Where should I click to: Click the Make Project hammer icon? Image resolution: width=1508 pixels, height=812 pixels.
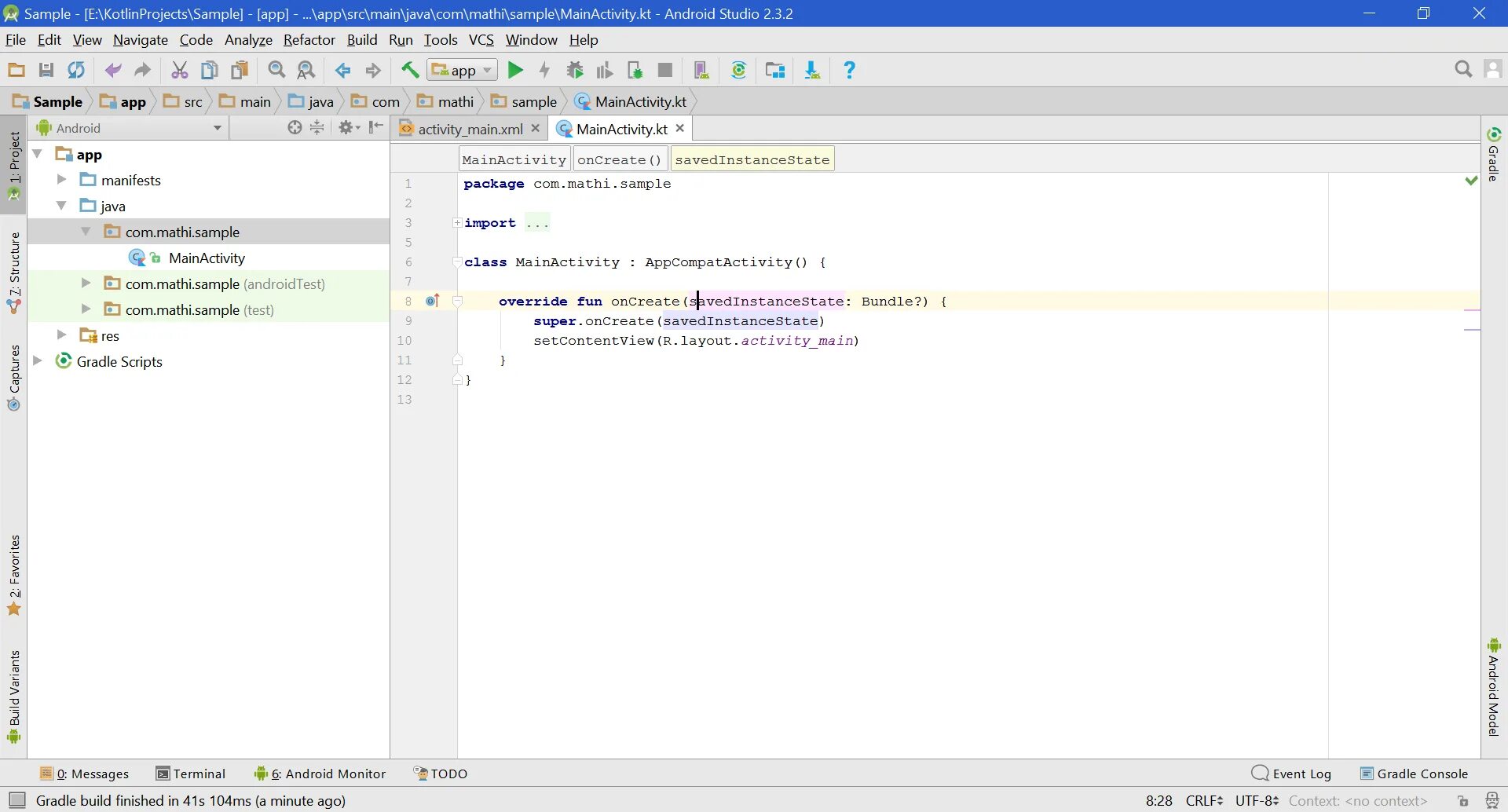[x=410, y=71]
